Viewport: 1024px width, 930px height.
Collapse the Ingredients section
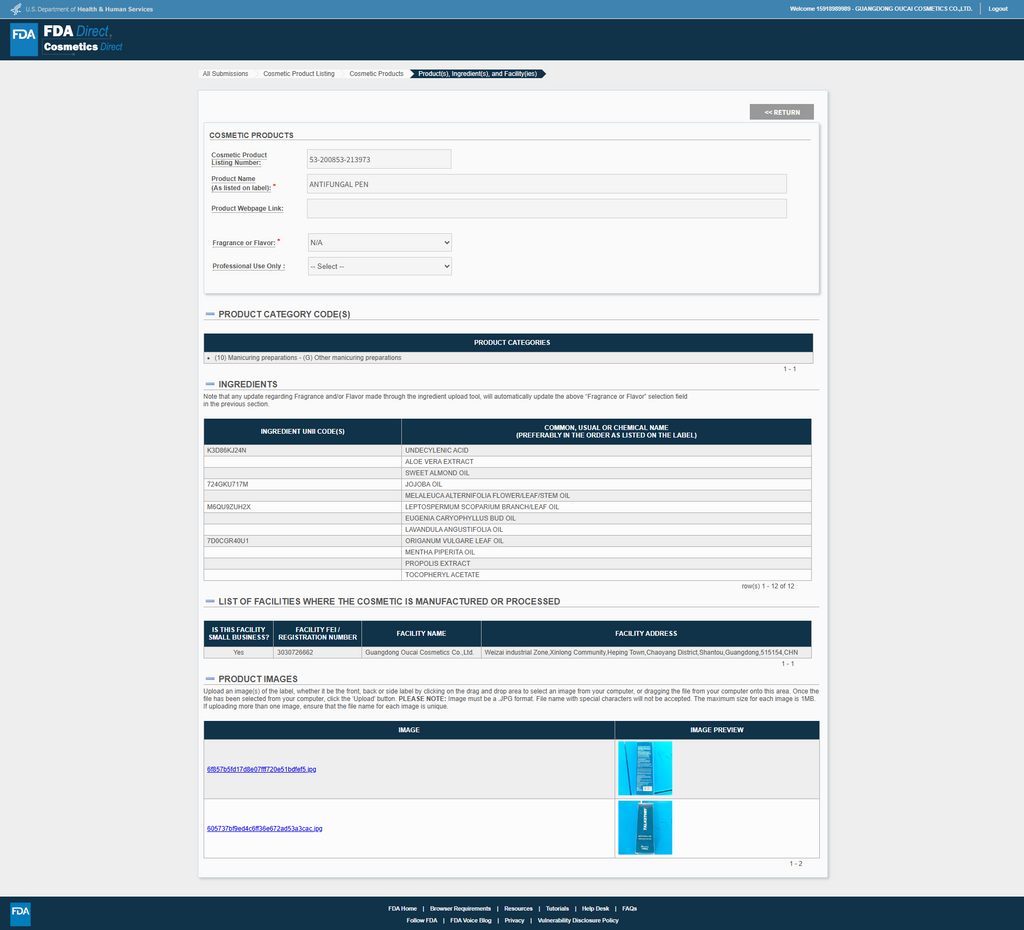tap(210, 384)
